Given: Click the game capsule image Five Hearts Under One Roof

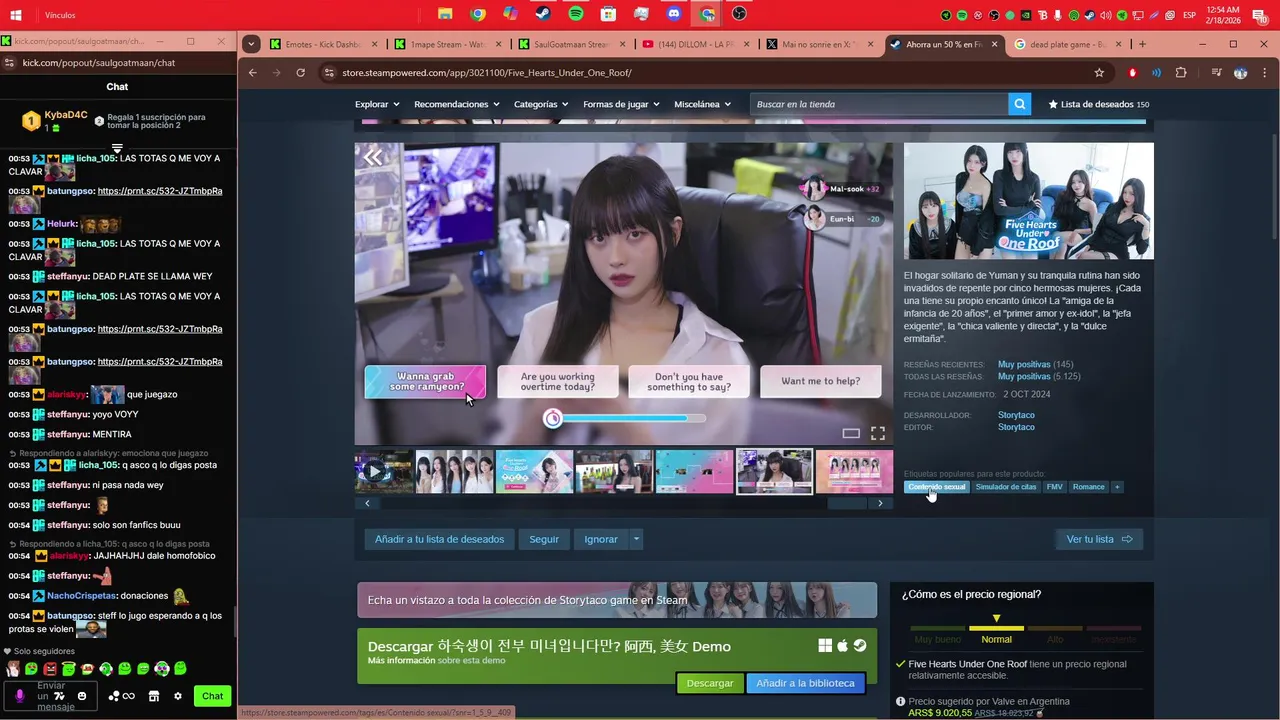Looking at the screenshot, I should pyautogui.click(x=1029, y=201).
